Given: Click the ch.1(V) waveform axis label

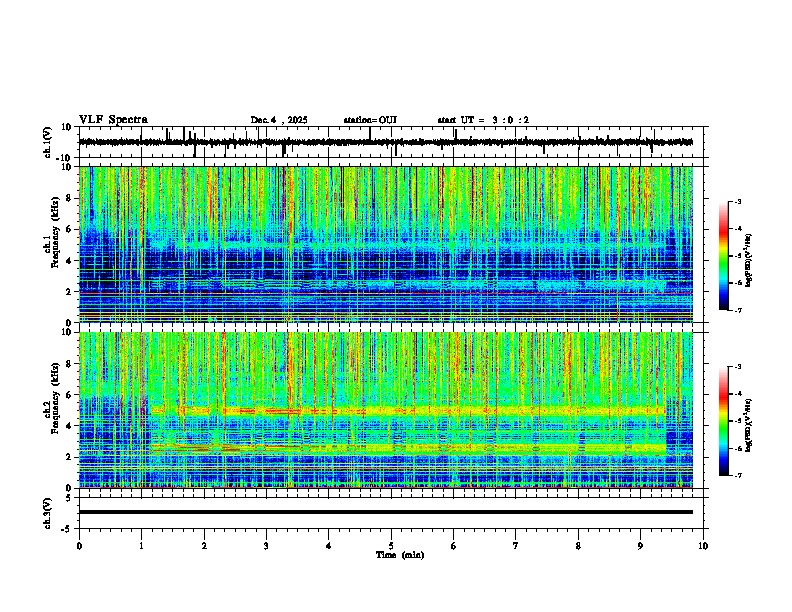Looking at the screenshot, I should point(48,142).
